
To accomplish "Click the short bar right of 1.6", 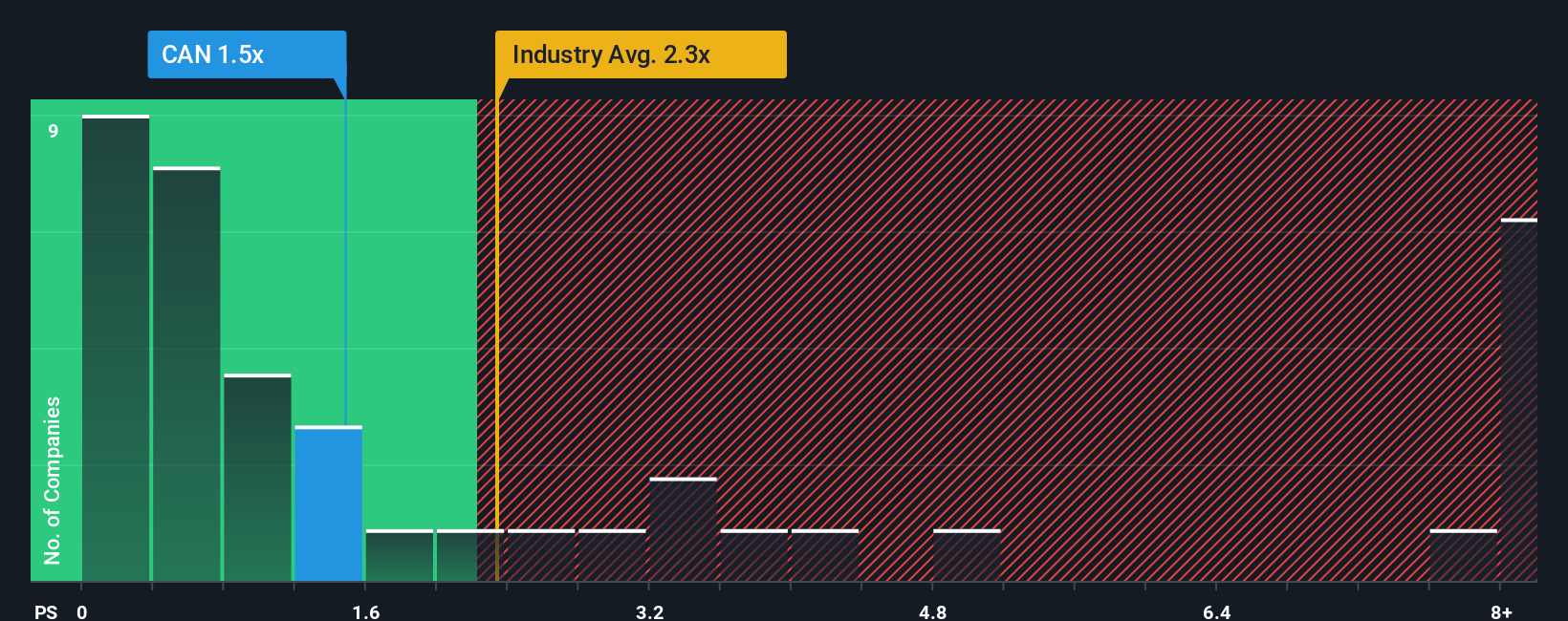I will (x=399, y=555).
